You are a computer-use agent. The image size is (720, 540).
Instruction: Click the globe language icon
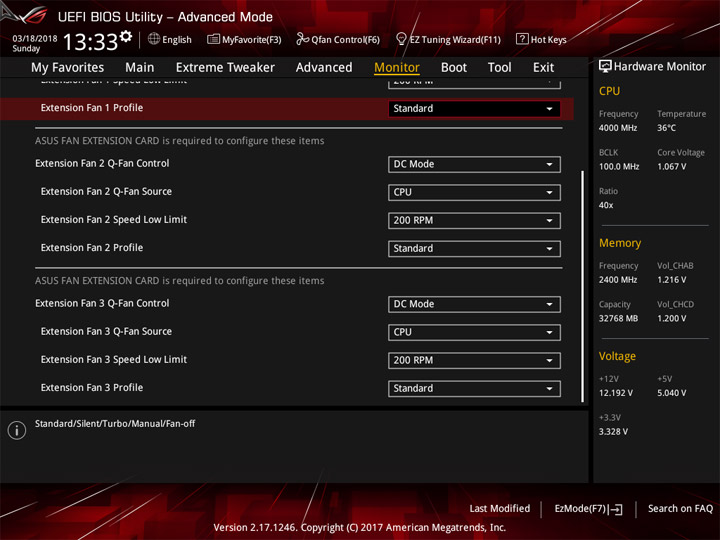154,39
